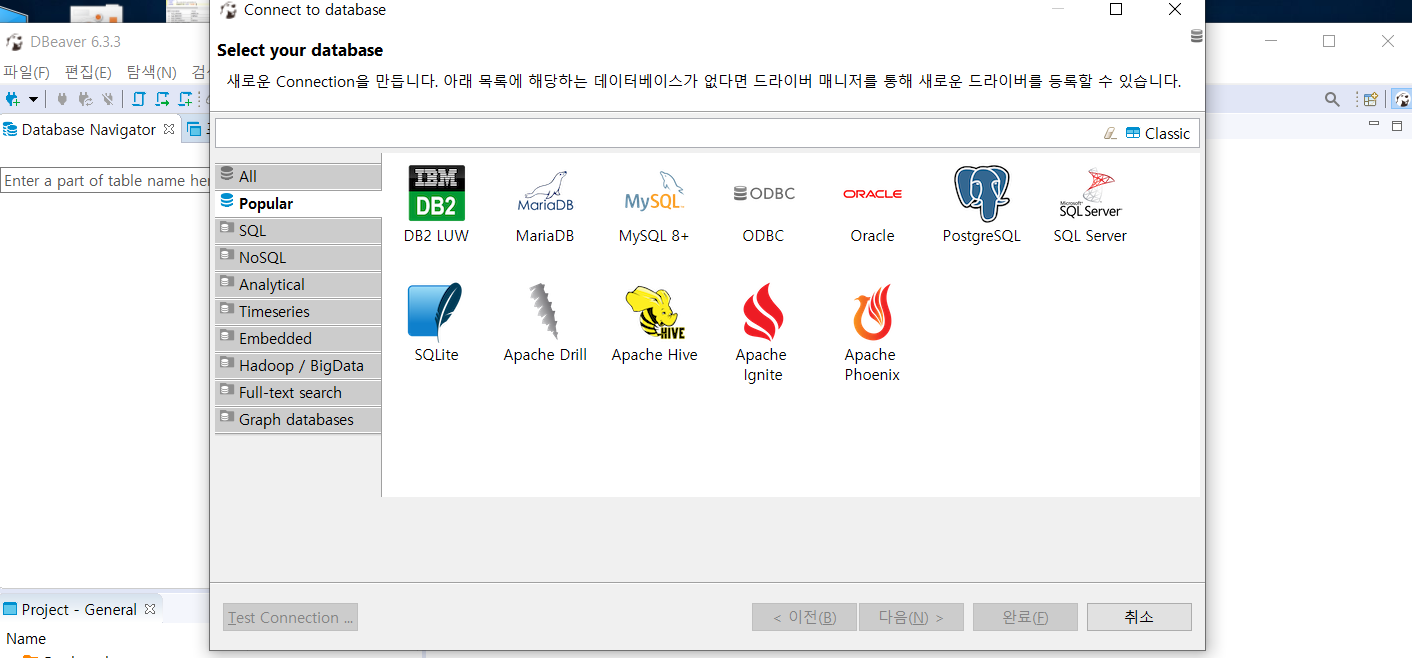Viewport: 1412px width, 658px height.
Task: Open the Full-text search category
Action: point(298,392)
